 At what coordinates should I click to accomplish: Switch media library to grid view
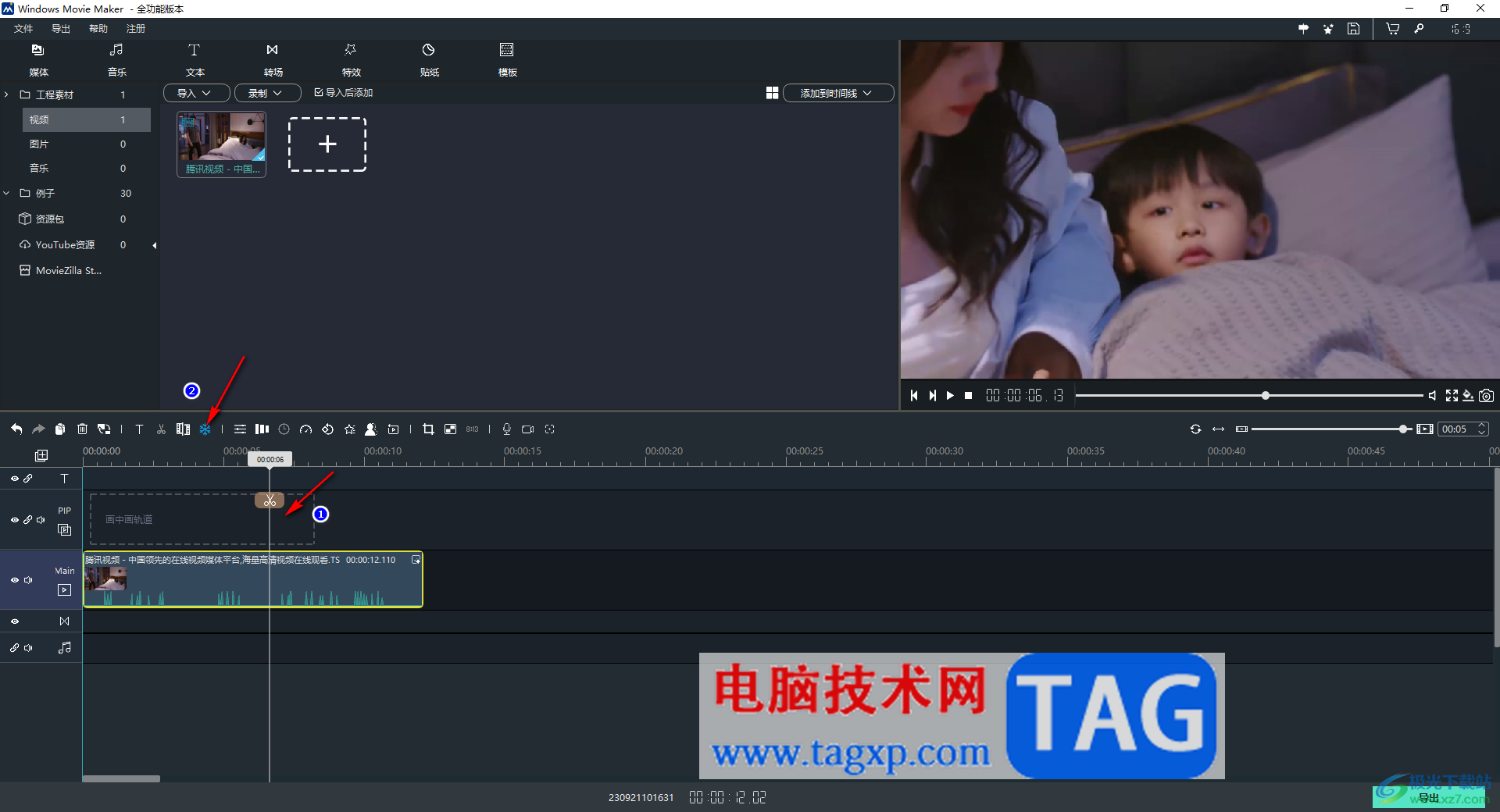[x=772, y=93]
